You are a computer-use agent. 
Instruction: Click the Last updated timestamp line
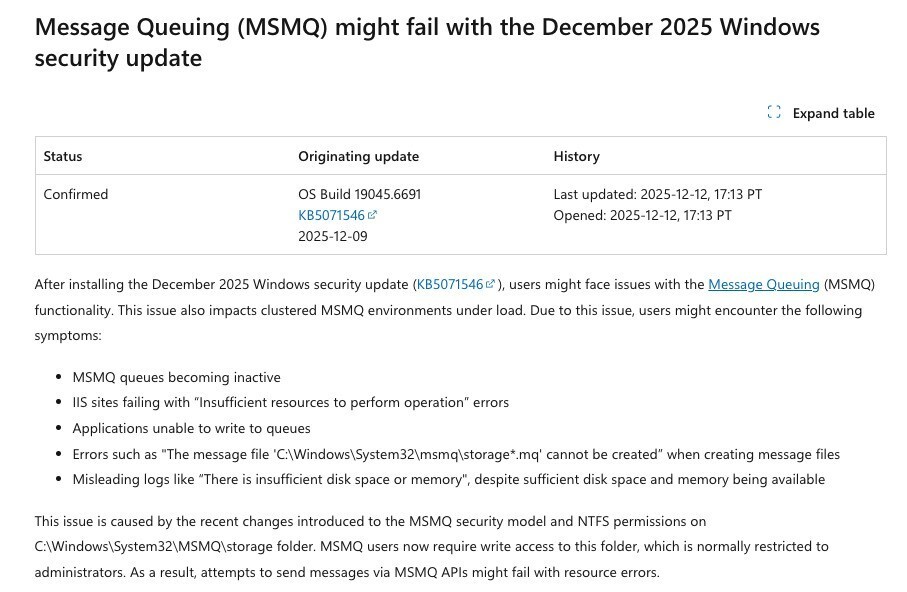[x=657, y=194]
